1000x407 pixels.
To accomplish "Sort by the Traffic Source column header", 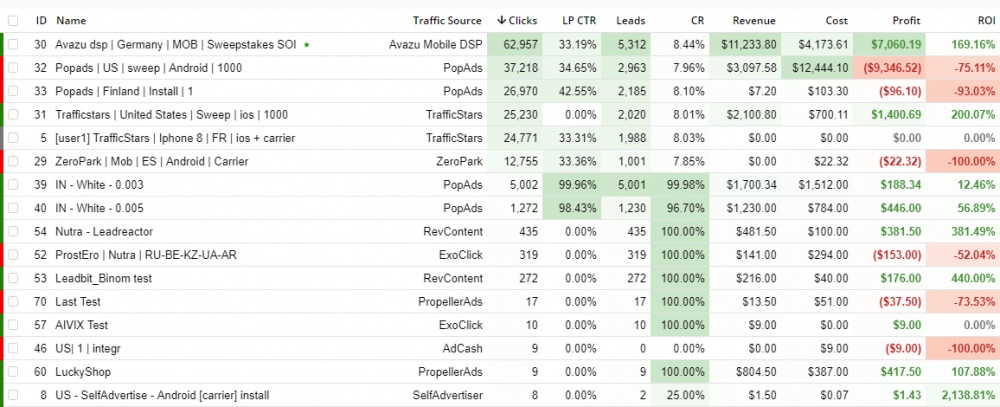I will [447, 20].
